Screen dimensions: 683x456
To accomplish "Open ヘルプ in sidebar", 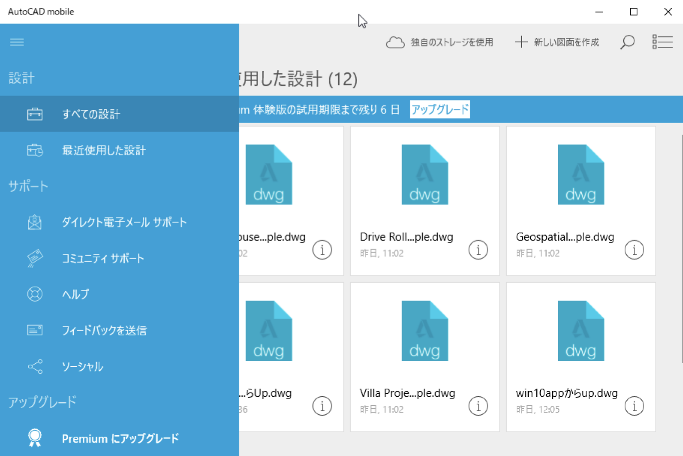I will pos(119,294).
